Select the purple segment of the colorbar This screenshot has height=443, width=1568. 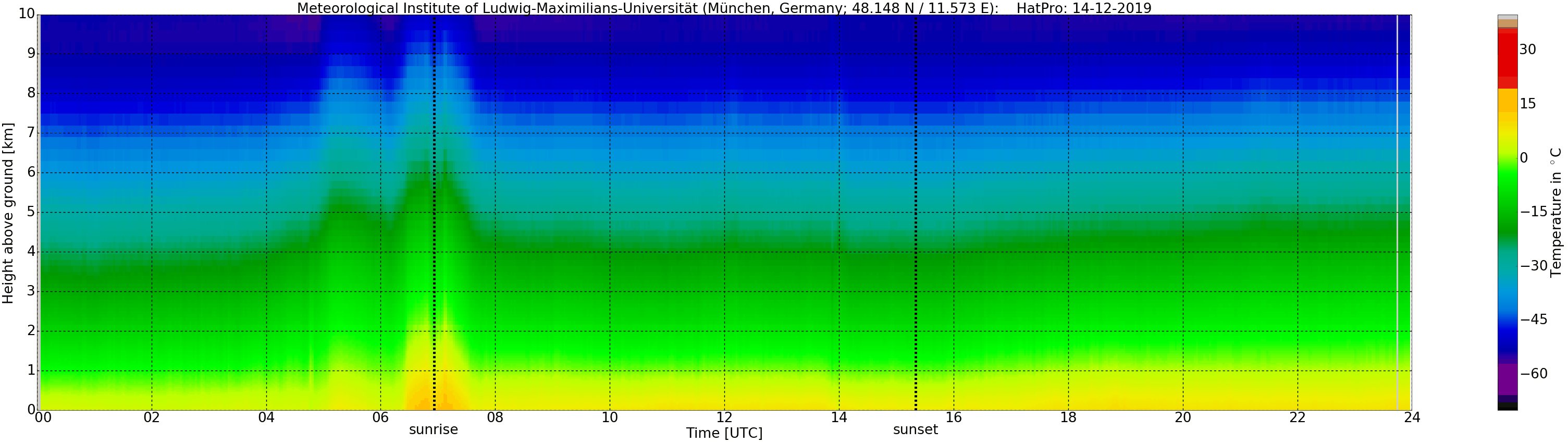[x=1507, y=378]
